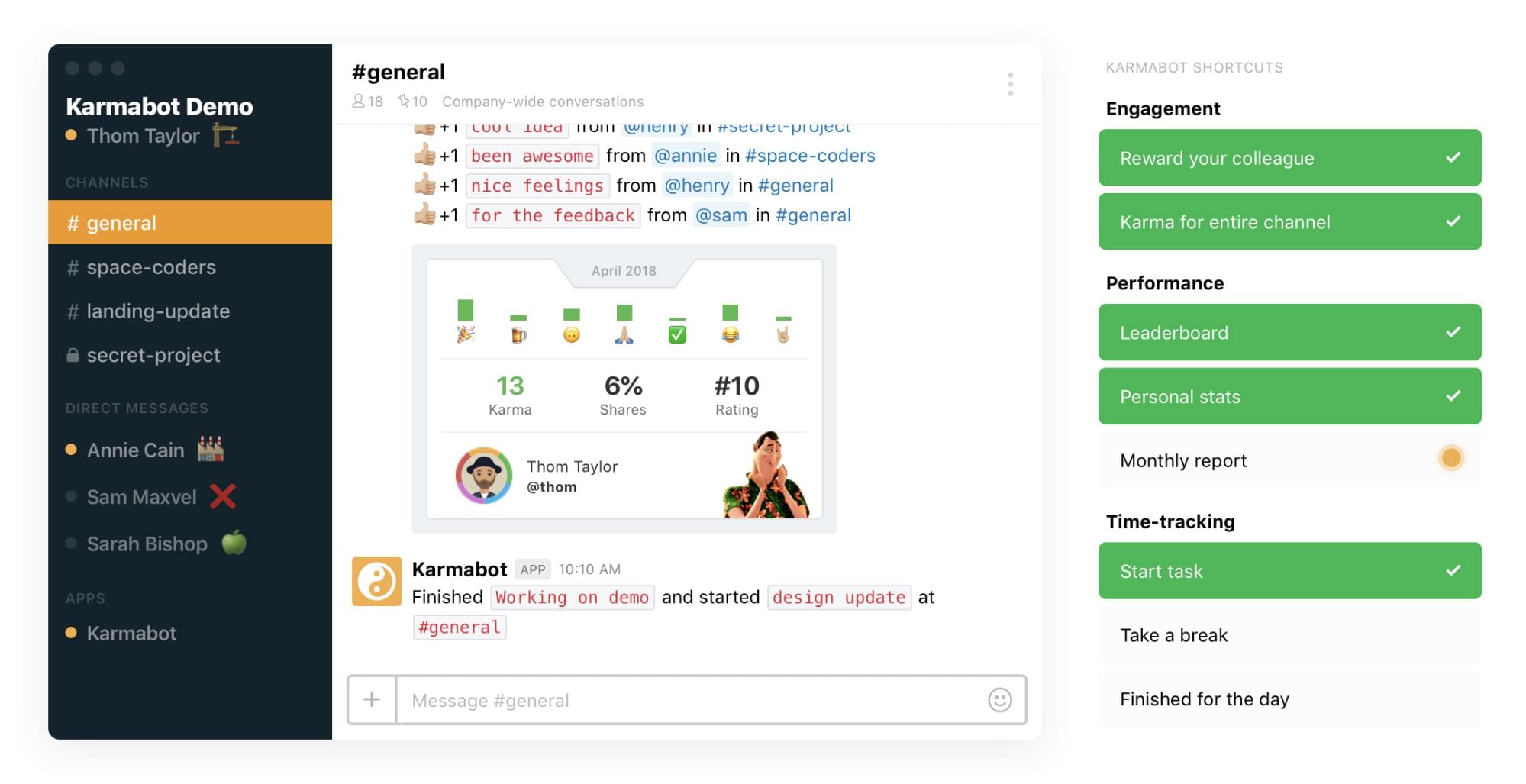
Task: Click the plus icon beside the message field
Action: pyautogui.click(x=372, y=699)
